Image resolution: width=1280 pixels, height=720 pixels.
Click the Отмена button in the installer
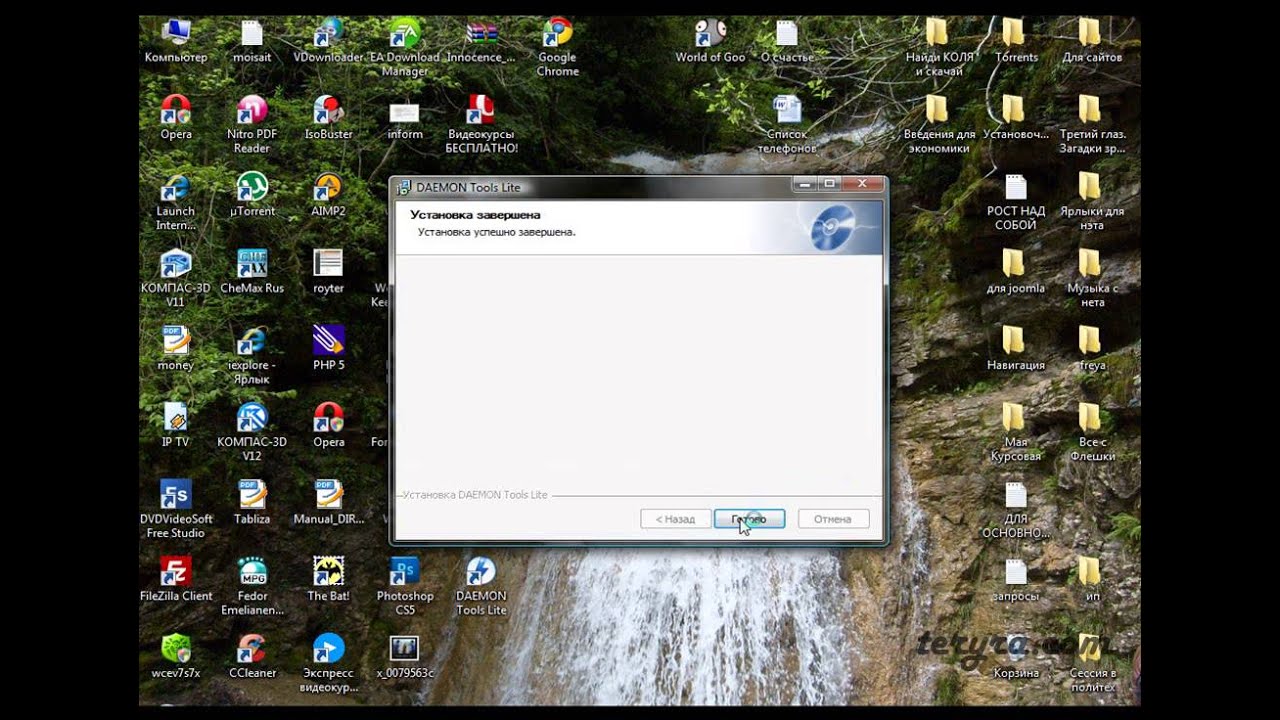click(x=833, y=519)
